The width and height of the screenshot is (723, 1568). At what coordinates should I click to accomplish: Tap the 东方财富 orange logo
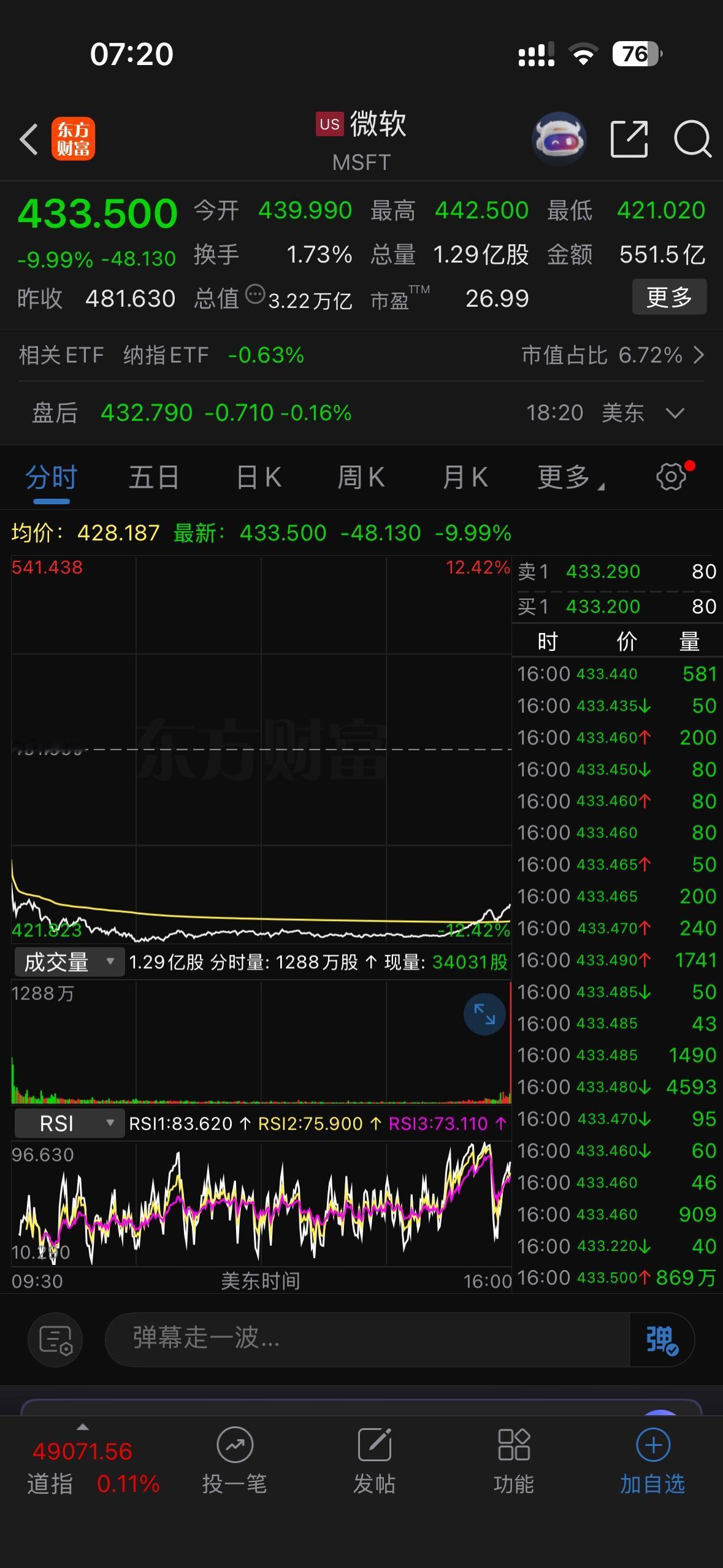(73, 139)
